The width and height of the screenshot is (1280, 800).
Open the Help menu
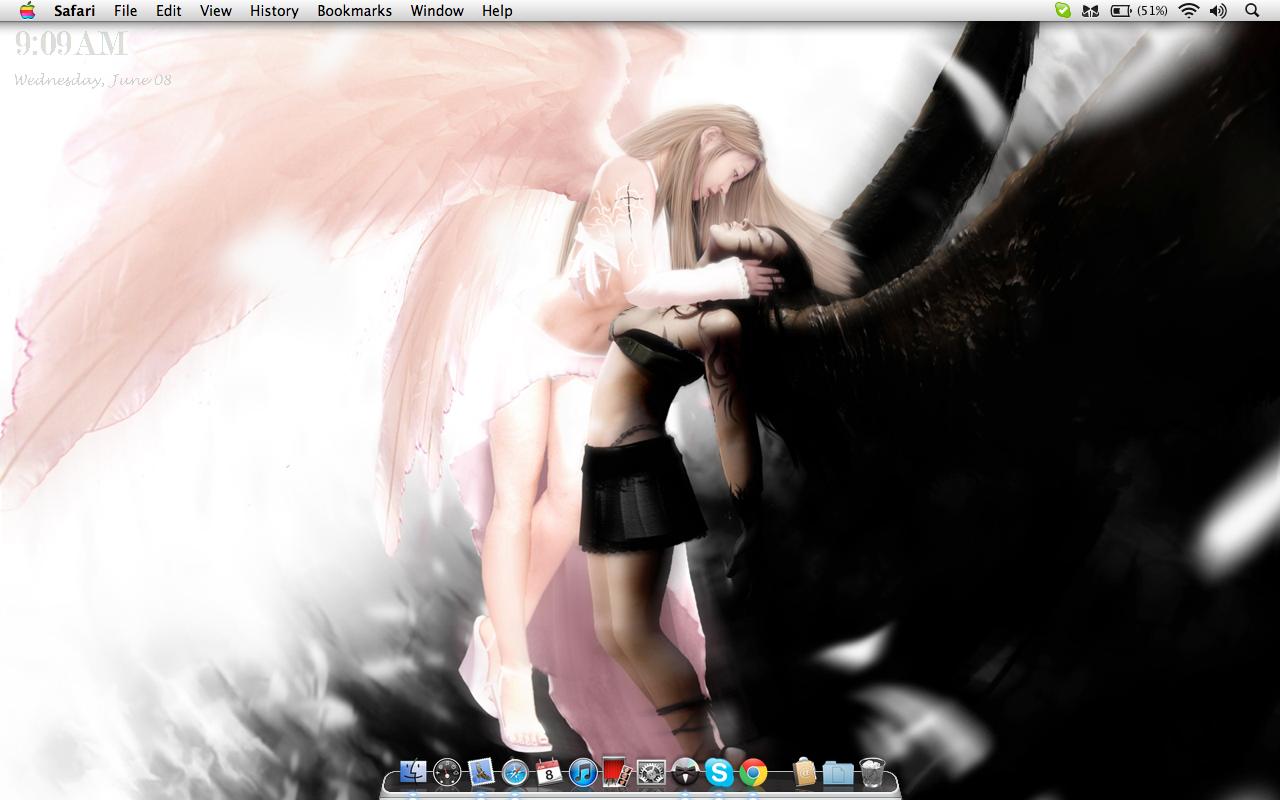(x=497, y=11)
